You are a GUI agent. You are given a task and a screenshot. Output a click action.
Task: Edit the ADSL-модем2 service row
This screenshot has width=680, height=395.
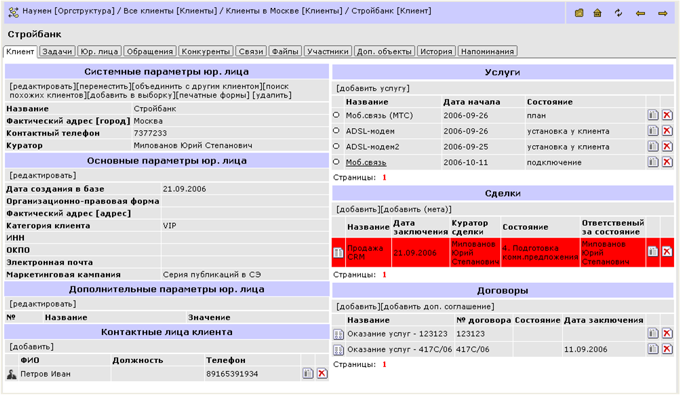pyautogui.click(x=653, y=146)
